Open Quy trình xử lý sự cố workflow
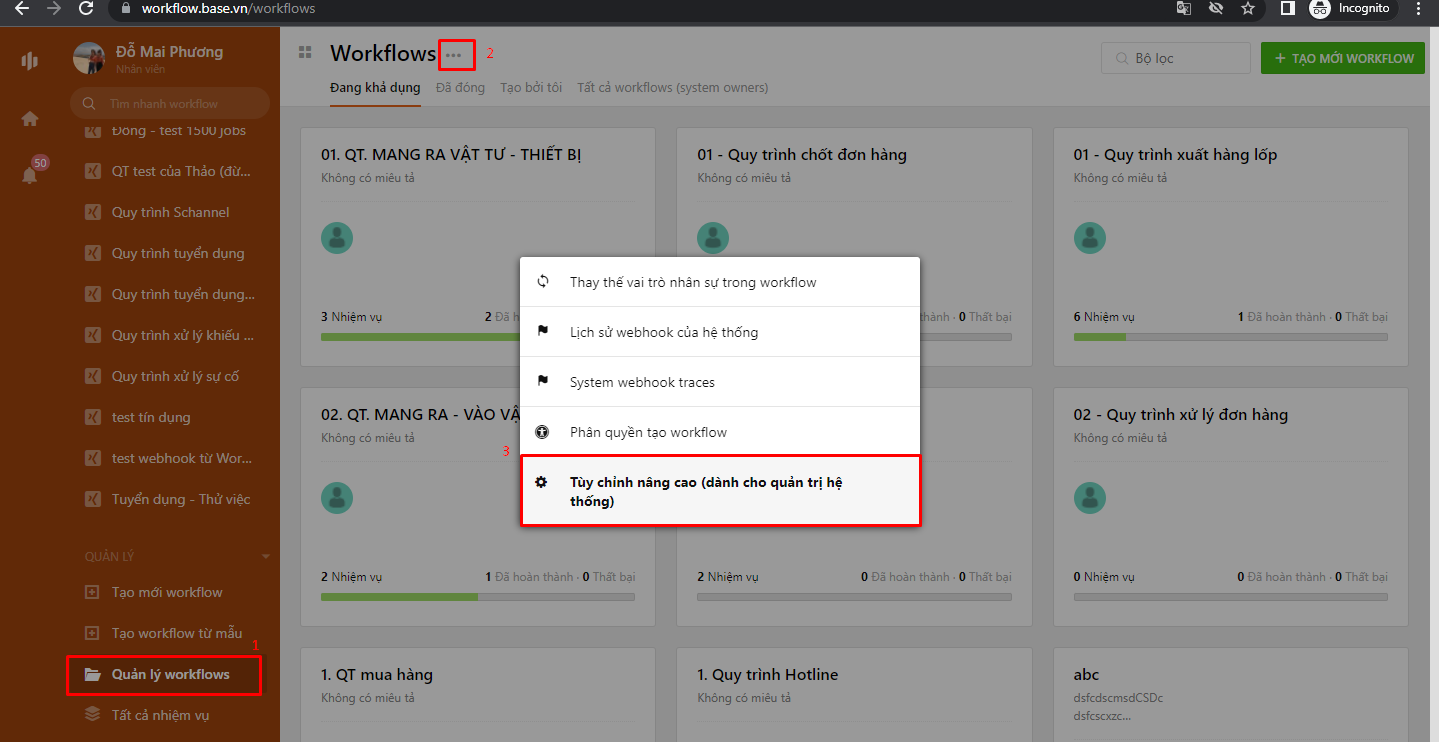The height and width of the screenshot is (742, 1439). 175,376
